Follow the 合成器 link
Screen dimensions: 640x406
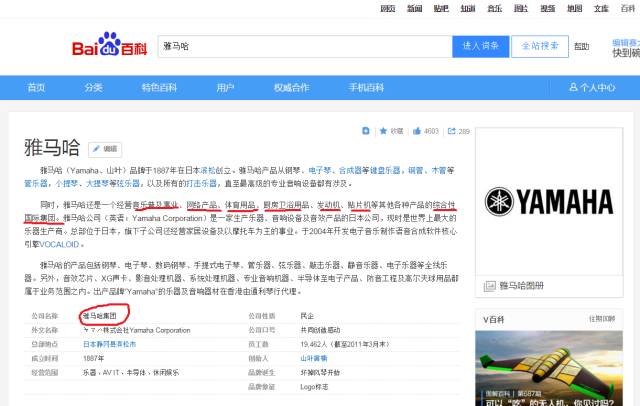pos(350,170)
